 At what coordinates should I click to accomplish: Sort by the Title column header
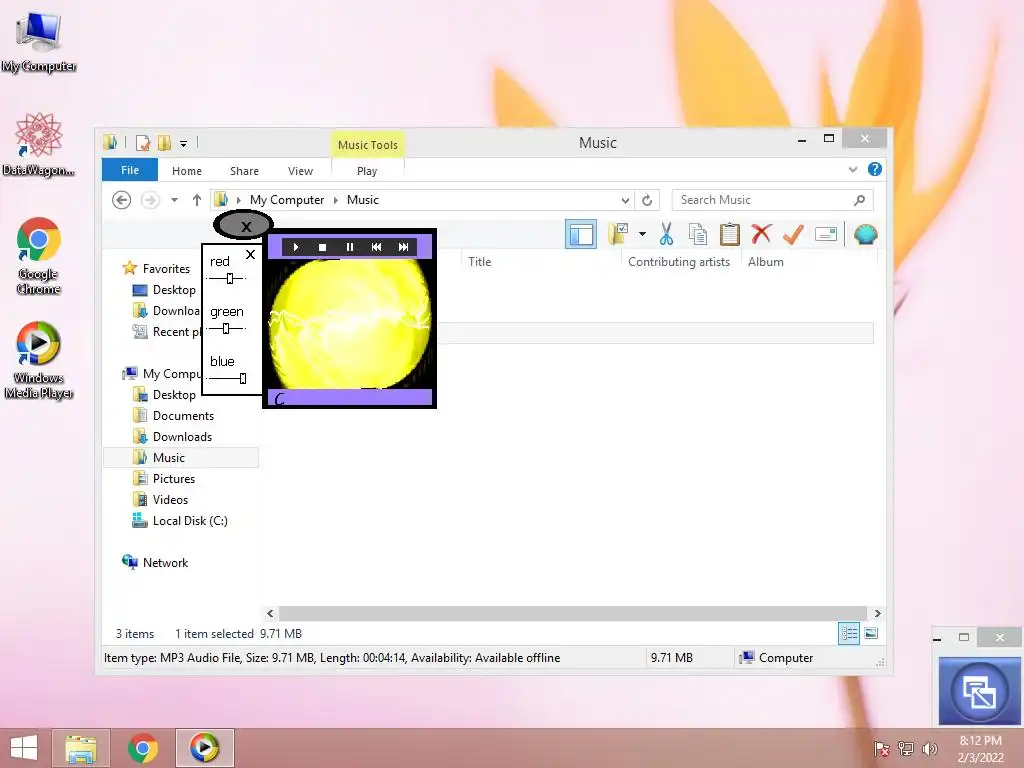tap(479, 261)
